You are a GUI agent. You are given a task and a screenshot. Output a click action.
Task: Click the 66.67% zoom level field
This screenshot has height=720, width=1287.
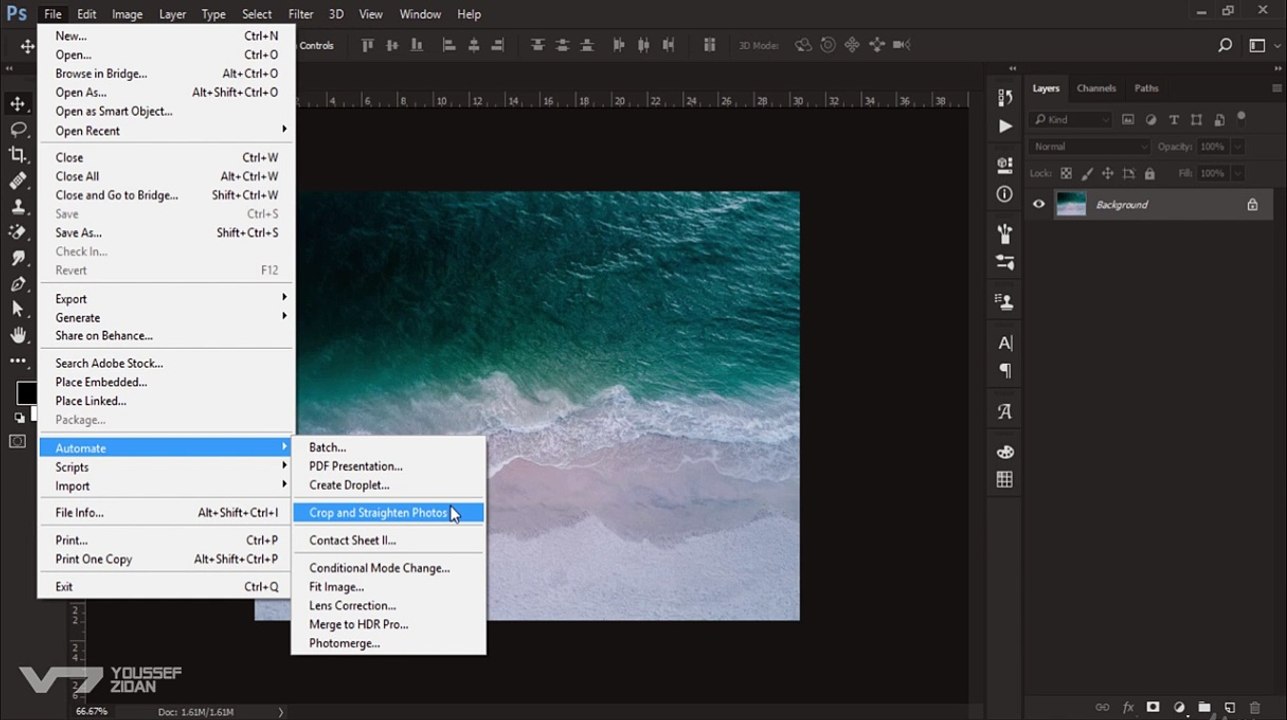click(x=92, y=711)
